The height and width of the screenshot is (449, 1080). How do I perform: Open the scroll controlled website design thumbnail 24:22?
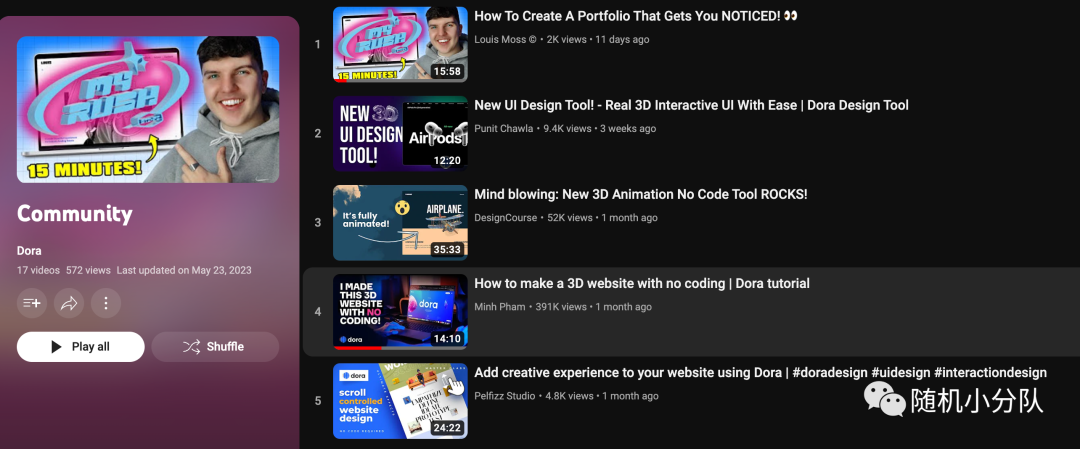pos(400,401)
